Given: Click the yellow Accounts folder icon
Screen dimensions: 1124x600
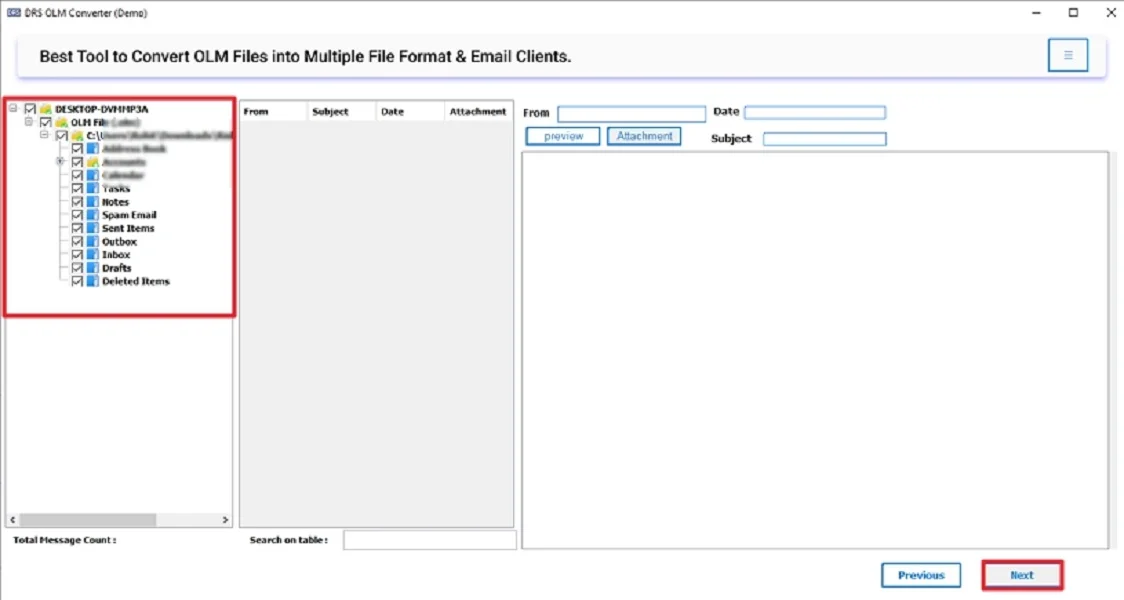Looking at the screenshot, I should pyautogui.click(x=92, y=161).
